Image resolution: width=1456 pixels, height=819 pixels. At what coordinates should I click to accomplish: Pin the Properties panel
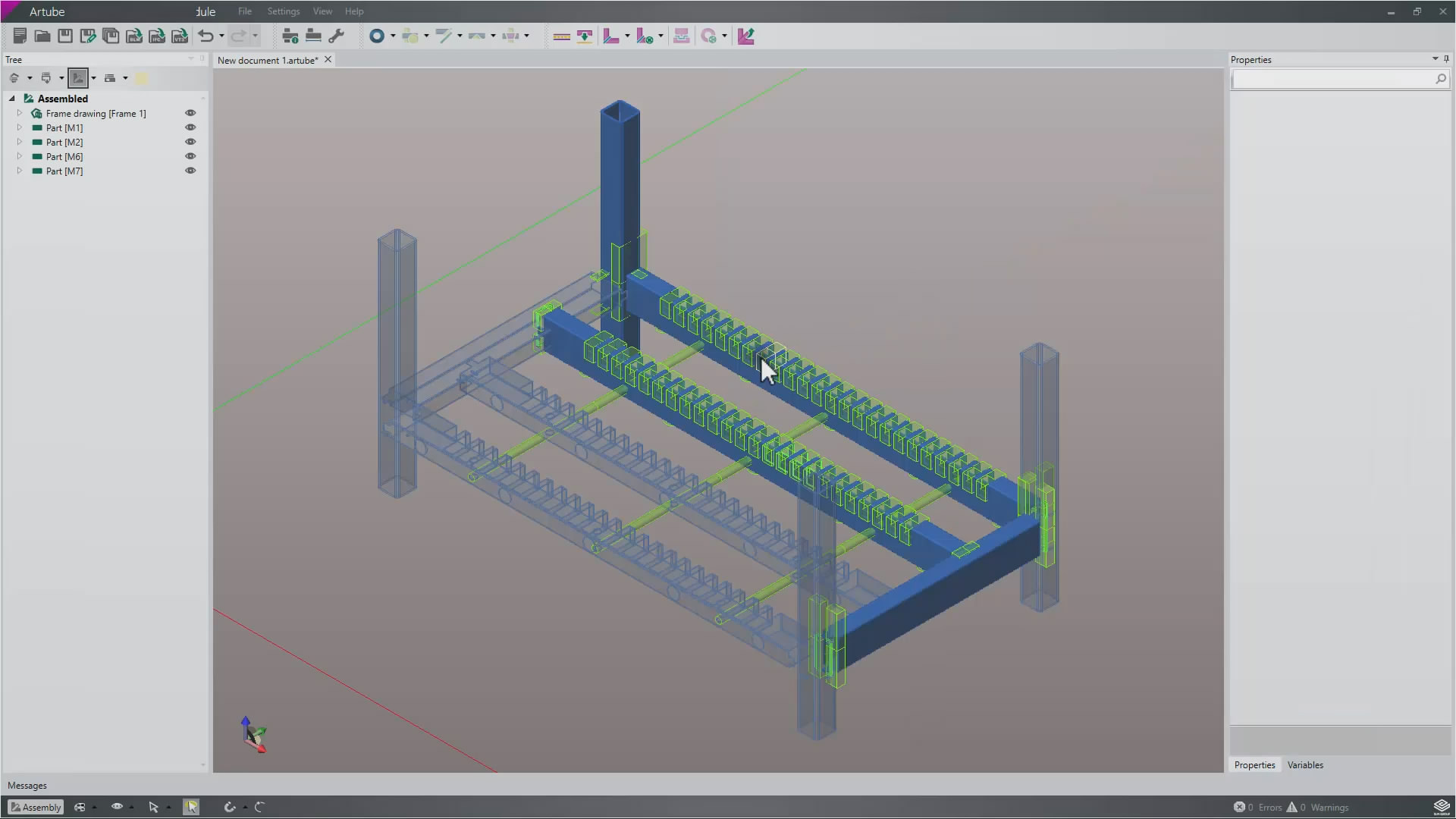coord(1446,59)
